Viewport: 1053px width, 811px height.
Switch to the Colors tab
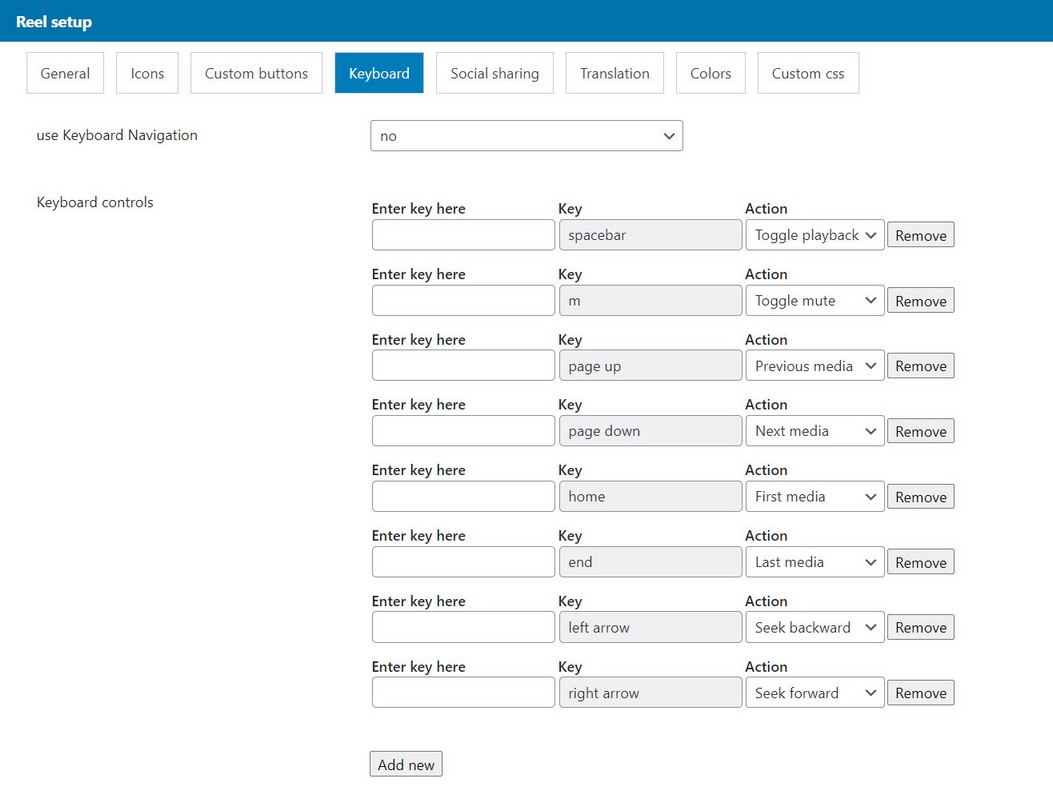pyautogui.click(x=710, y=73)
